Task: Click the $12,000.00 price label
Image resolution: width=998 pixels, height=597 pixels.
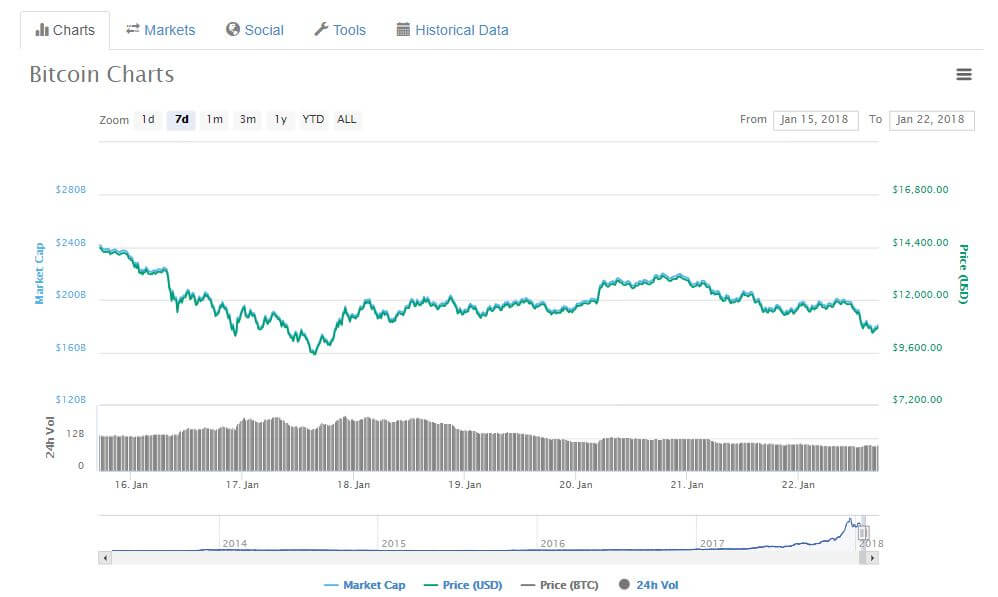Action: pos(920,295)
